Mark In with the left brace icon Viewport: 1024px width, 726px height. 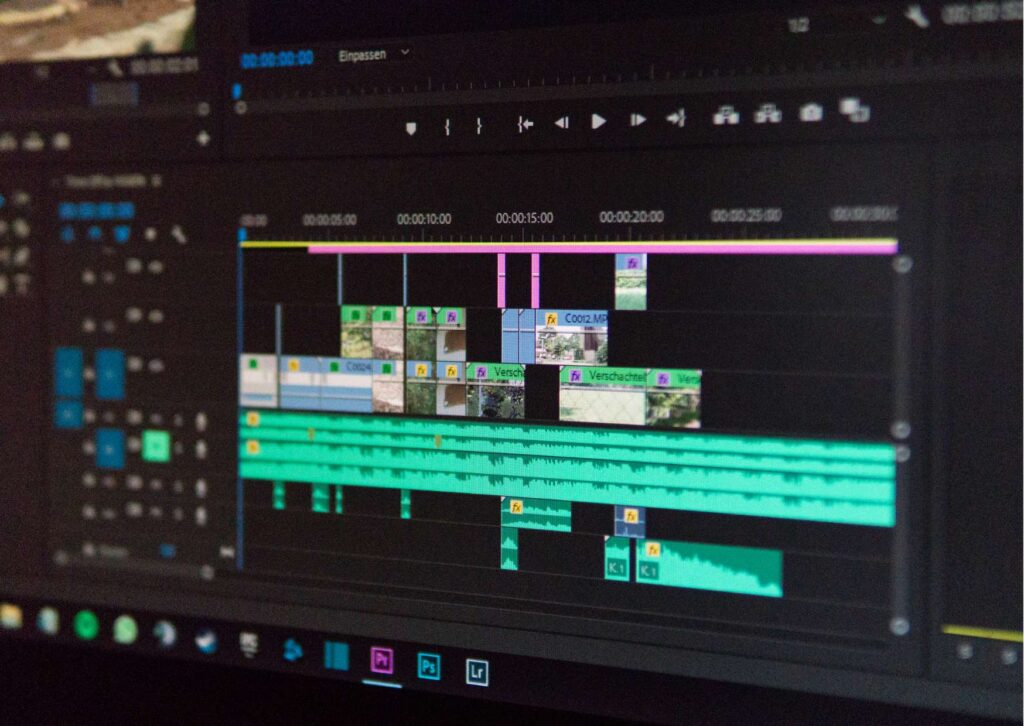coord(447,126)
